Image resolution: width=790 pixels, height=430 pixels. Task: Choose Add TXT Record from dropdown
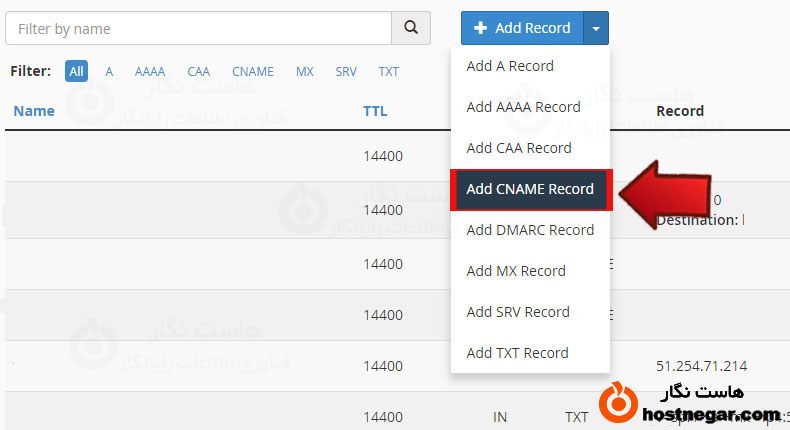(x=517, y=353)
